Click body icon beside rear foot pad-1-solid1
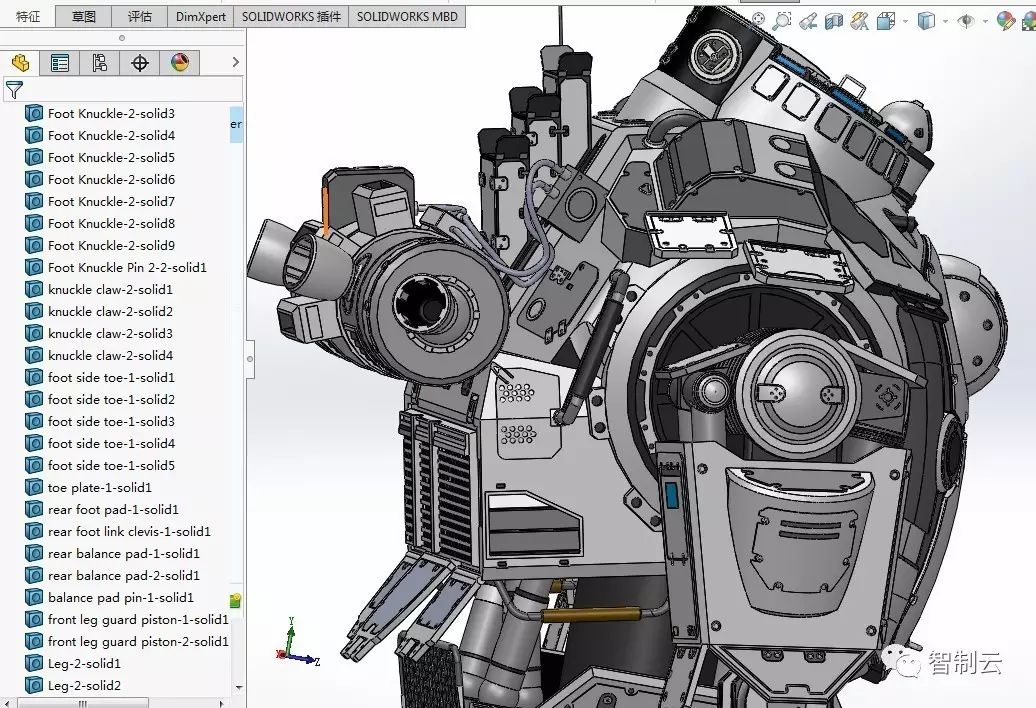Screen dimensions: 1036x708 (34, 509)
